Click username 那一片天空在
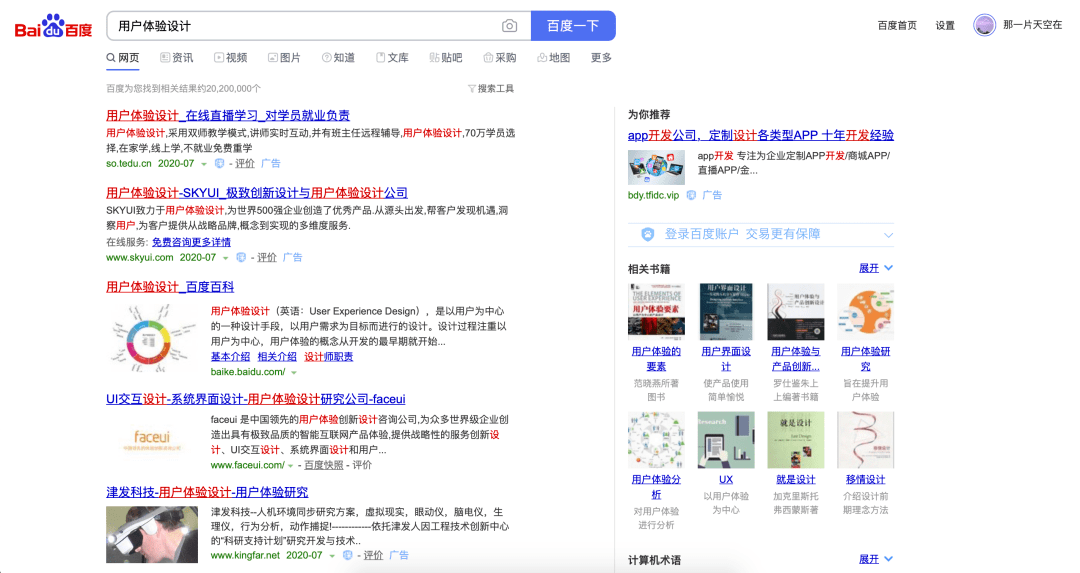 coord(1032,25)
